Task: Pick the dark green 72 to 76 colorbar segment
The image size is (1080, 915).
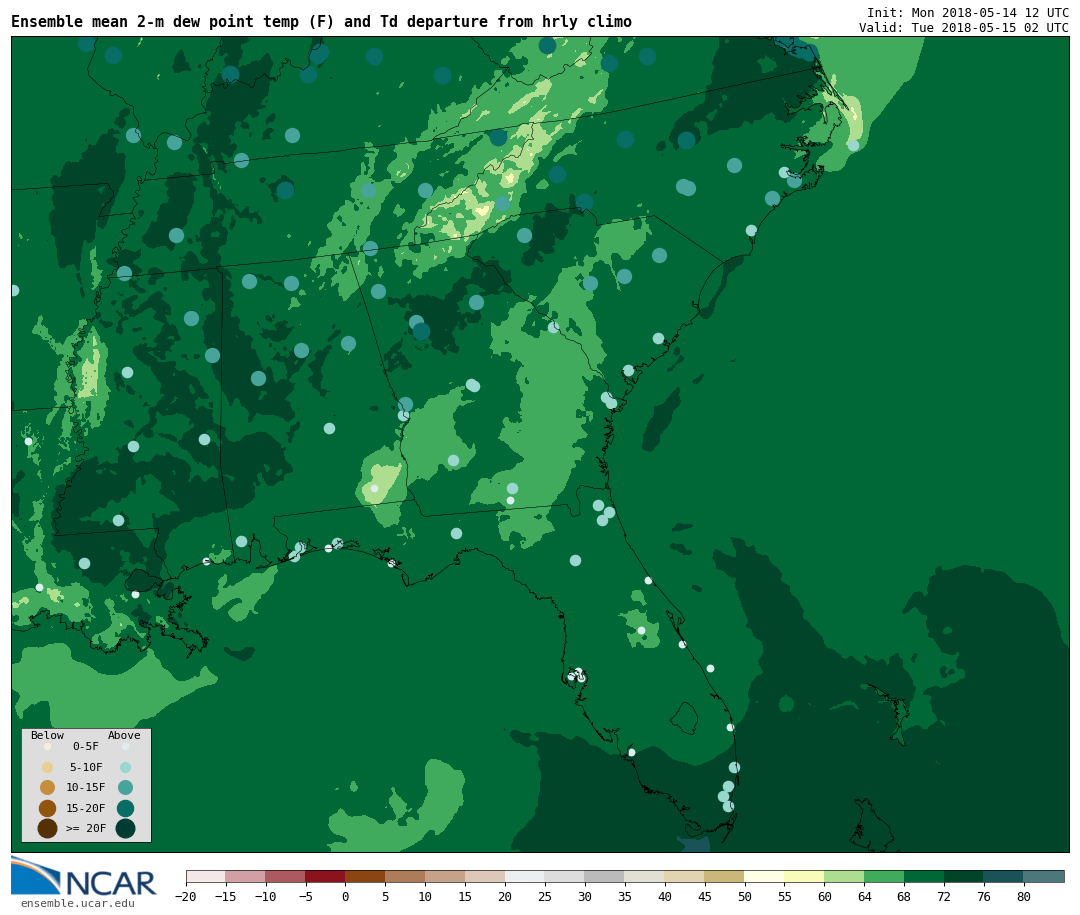Action: click(x=964, y=876)
